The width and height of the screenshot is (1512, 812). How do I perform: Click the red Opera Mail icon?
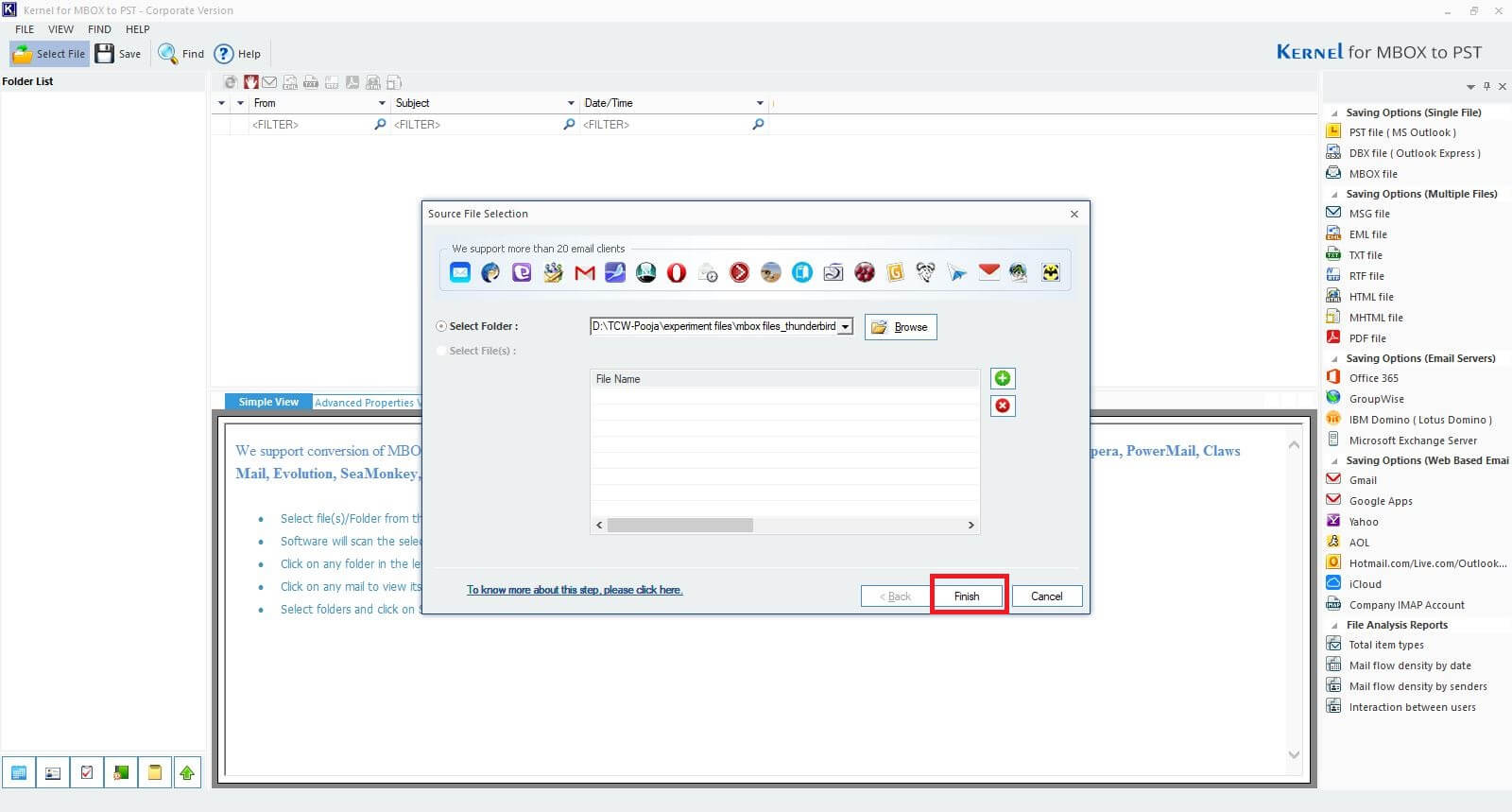coord(677,273)
